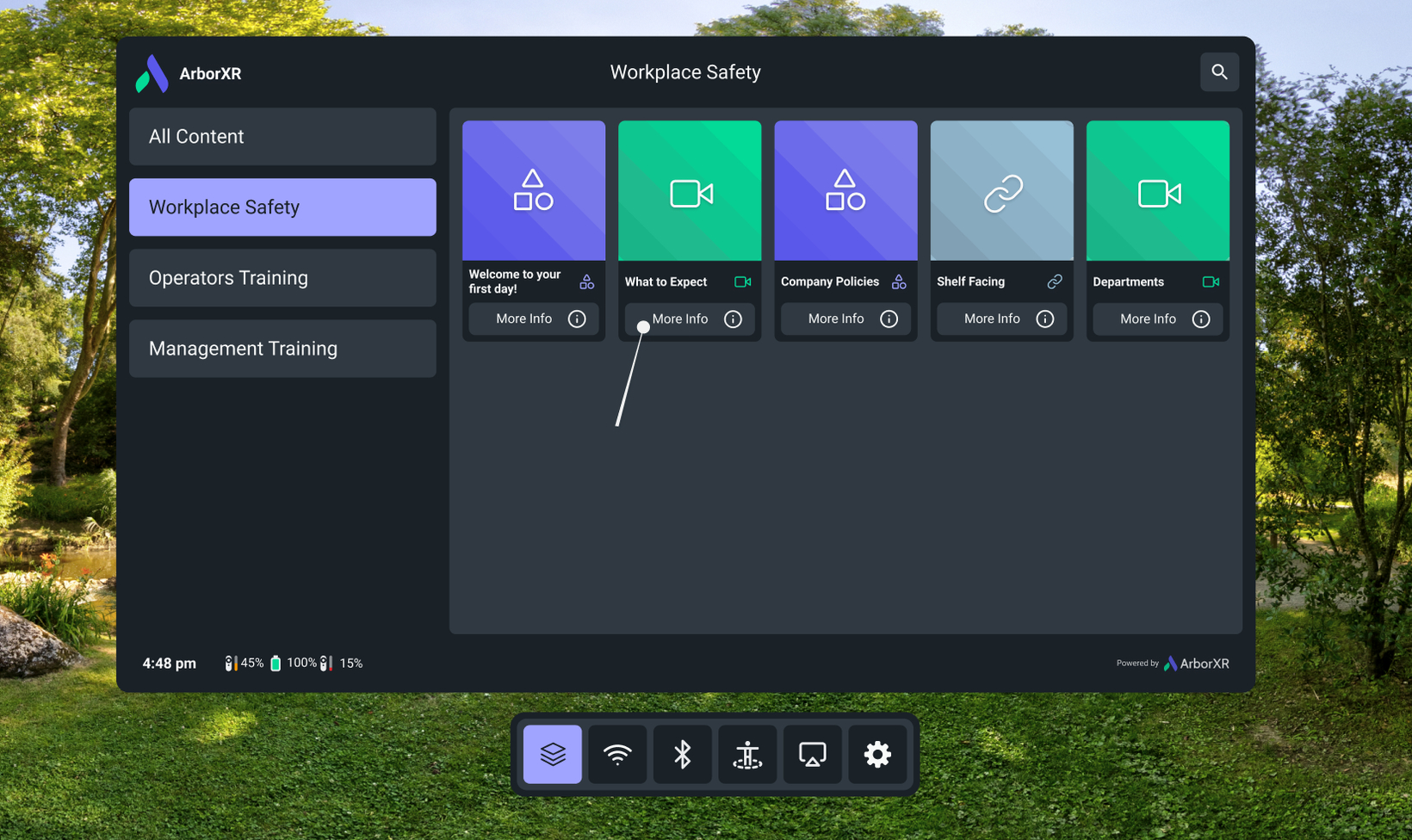1412x840 pixels.
Task: Open screen casting icon in dock
Action: [x=813, y=755]
